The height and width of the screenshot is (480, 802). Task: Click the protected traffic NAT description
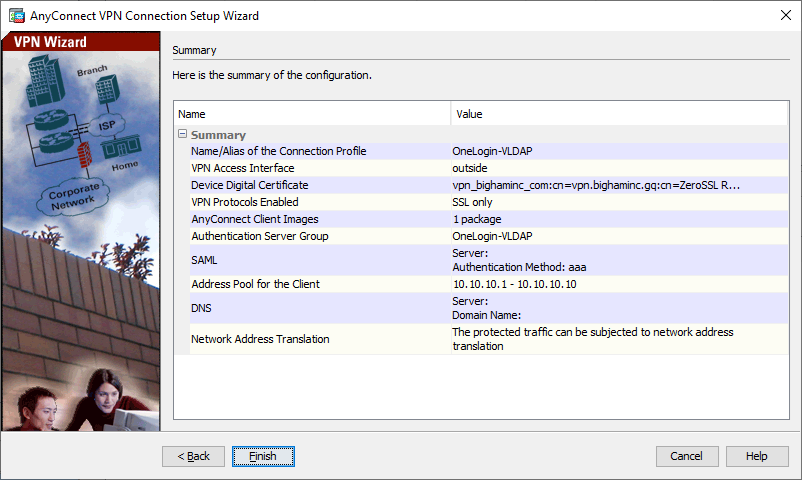point(593,339)
